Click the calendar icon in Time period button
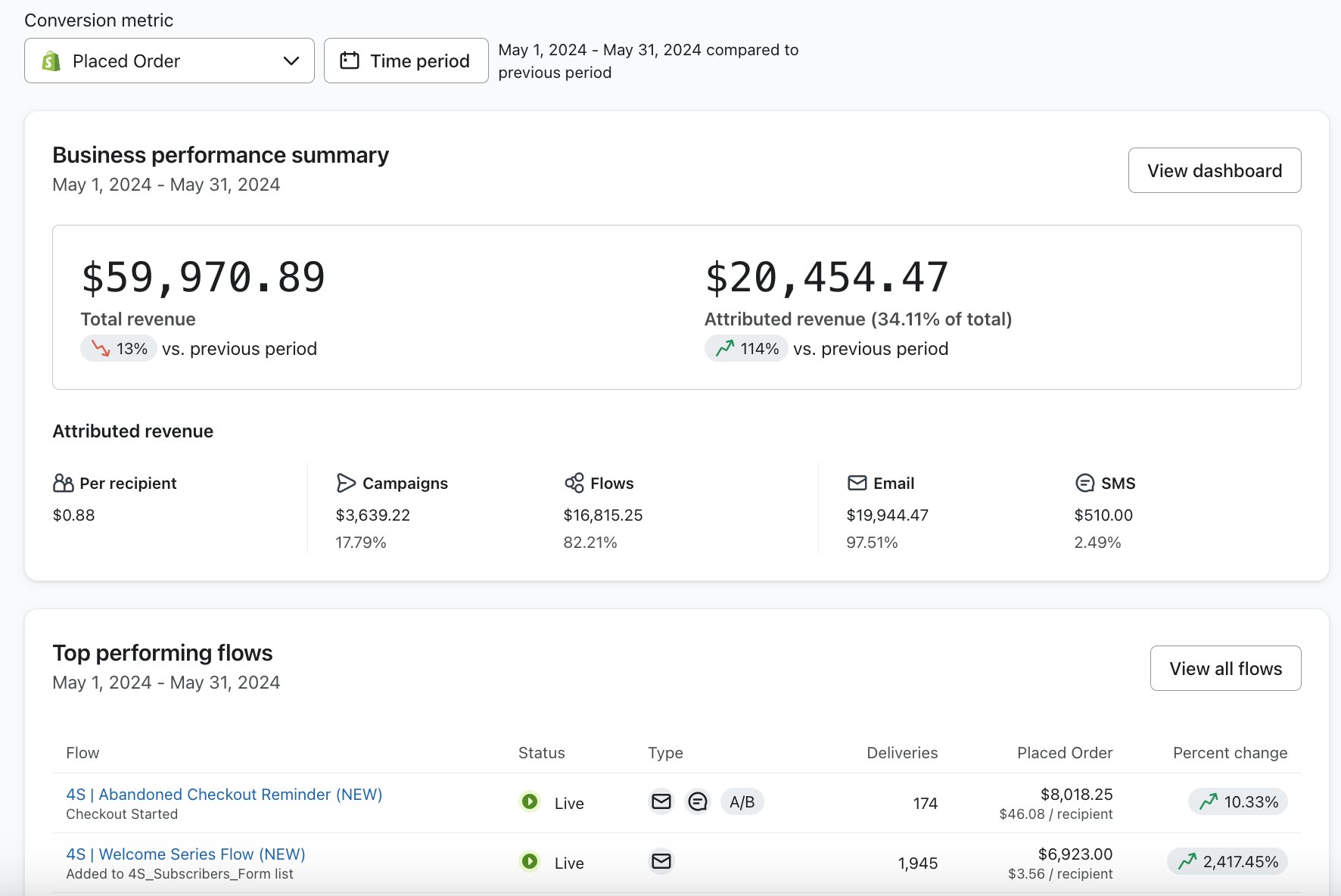The width and height of the screenshot is (1341, 896). point(350,61)
